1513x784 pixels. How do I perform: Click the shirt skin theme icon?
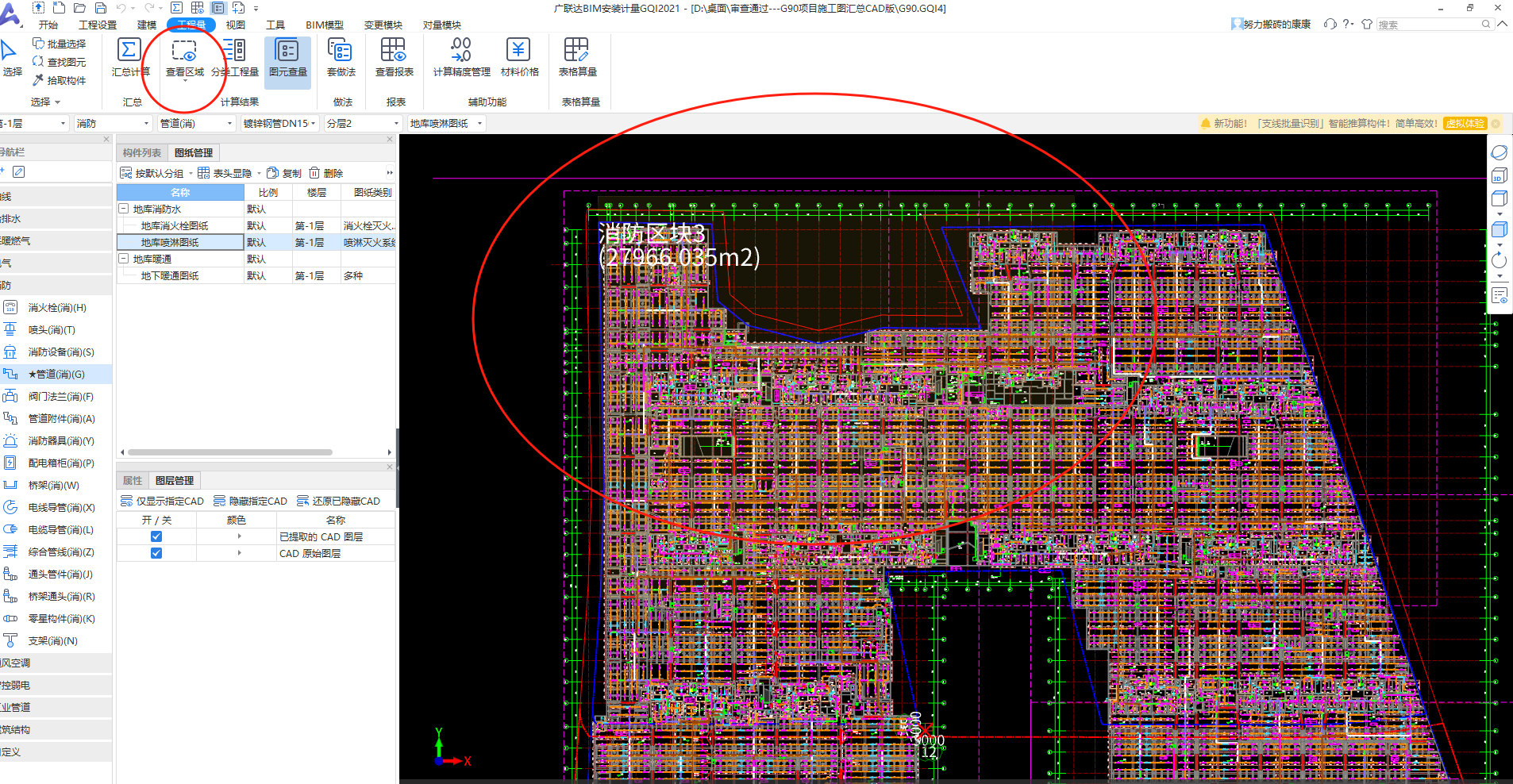[x=1367, y=24]
